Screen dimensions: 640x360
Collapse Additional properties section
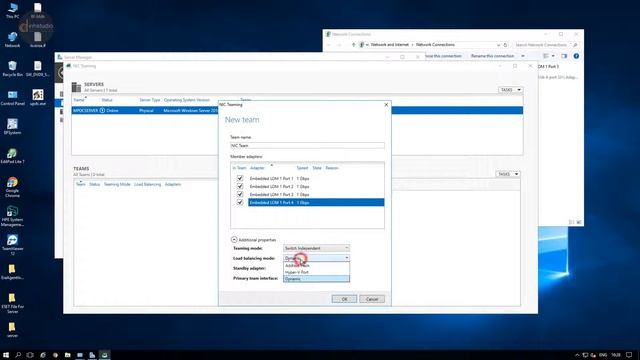(234, 240)
